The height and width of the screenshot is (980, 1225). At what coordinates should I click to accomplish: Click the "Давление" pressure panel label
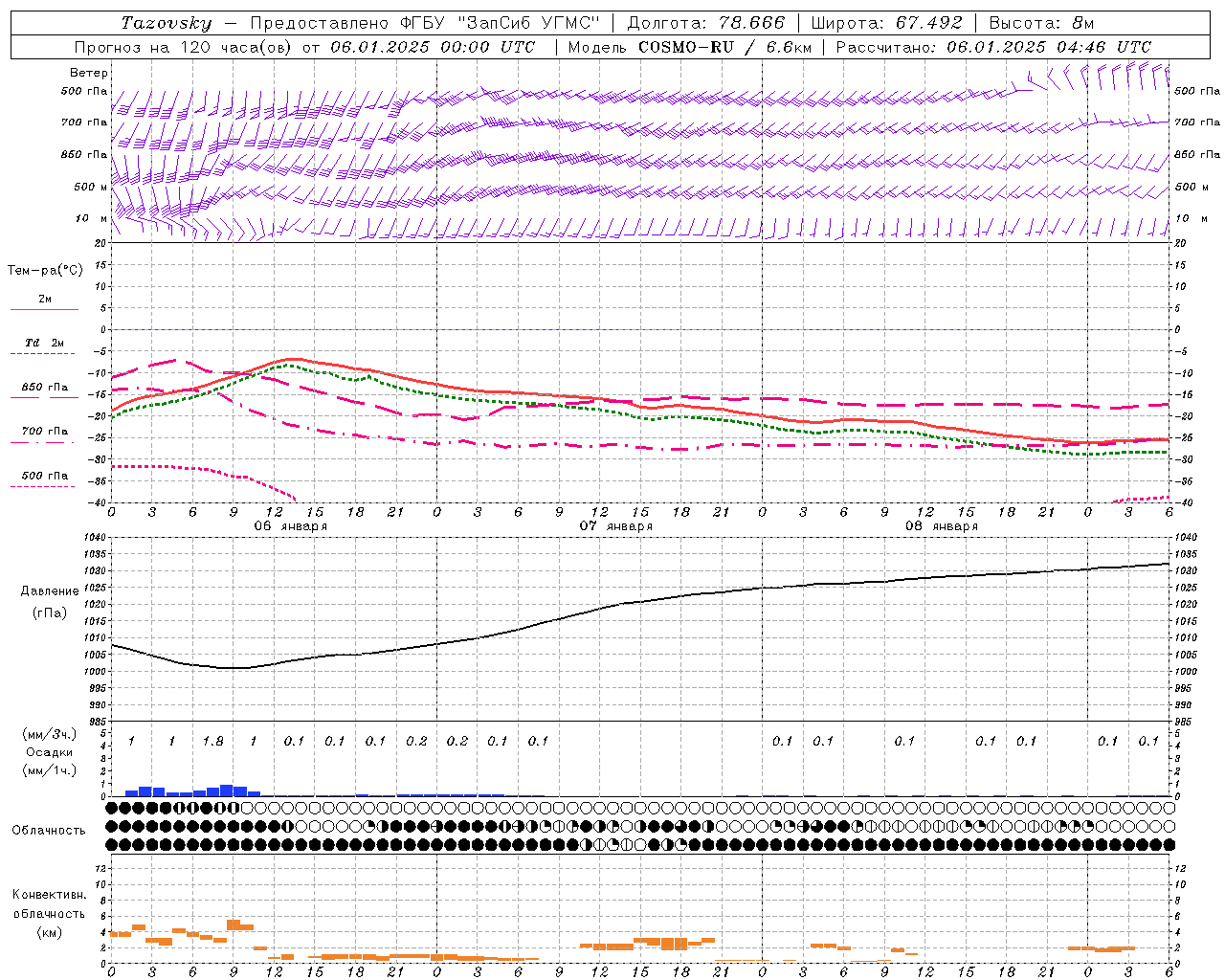[50, 591]
